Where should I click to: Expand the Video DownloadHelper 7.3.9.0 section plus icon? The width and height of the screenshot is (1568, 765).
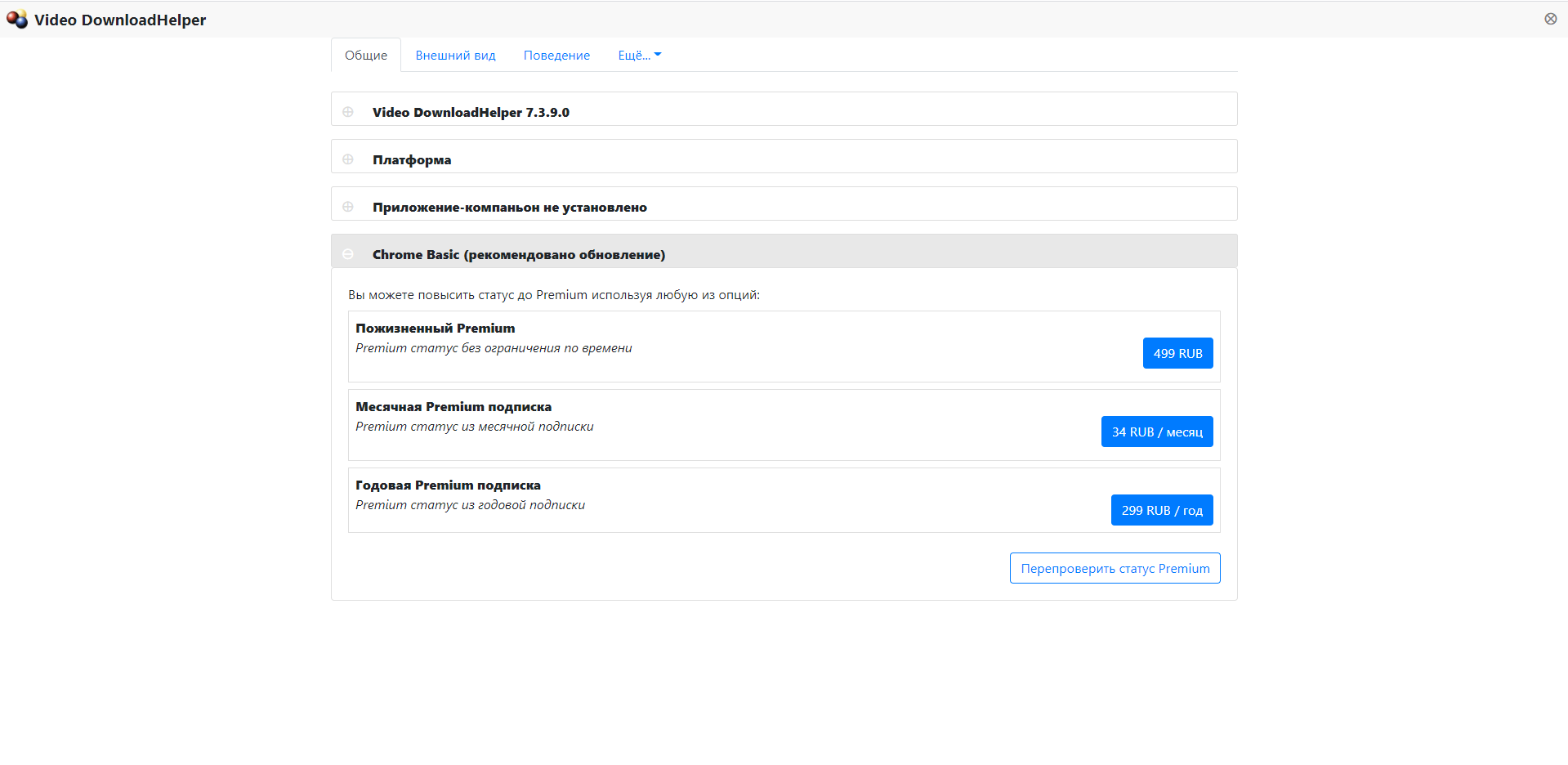tap(348, 112)
